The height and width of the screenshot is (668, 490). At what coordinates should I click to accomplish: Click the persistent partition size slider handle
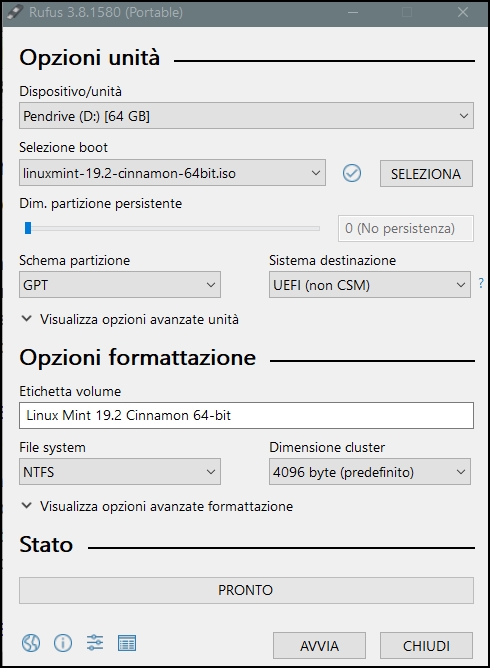[x=28, y=228]
